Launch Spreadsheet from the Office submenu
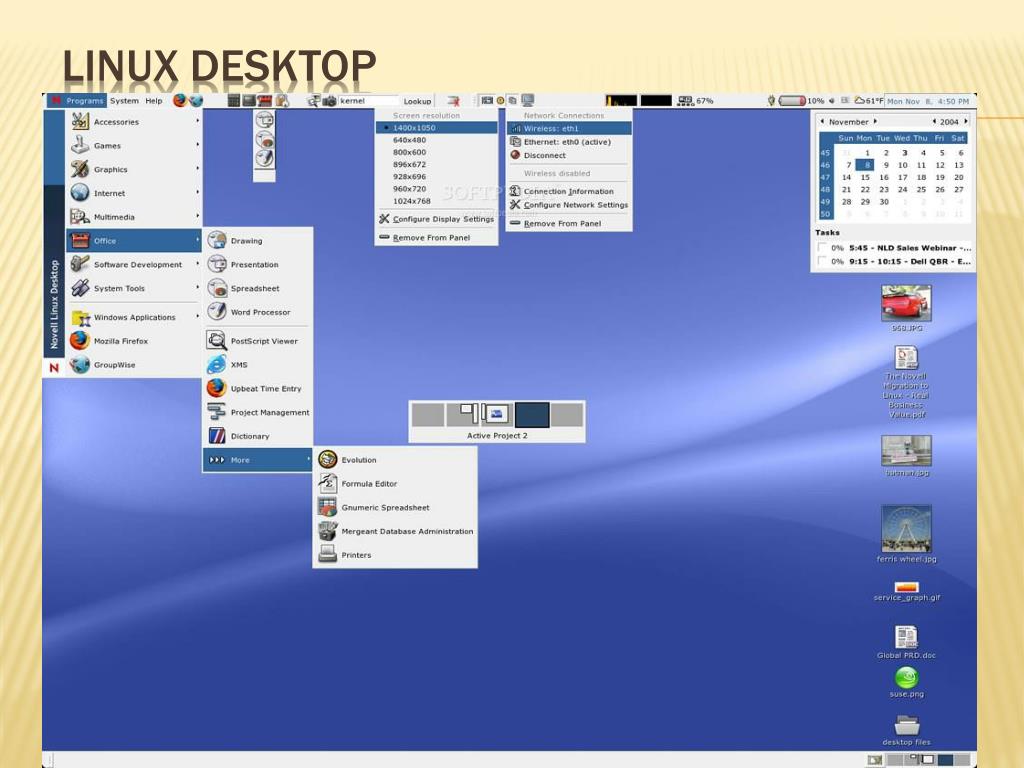This screenshot has height=768, width=1024. [258, 289]
